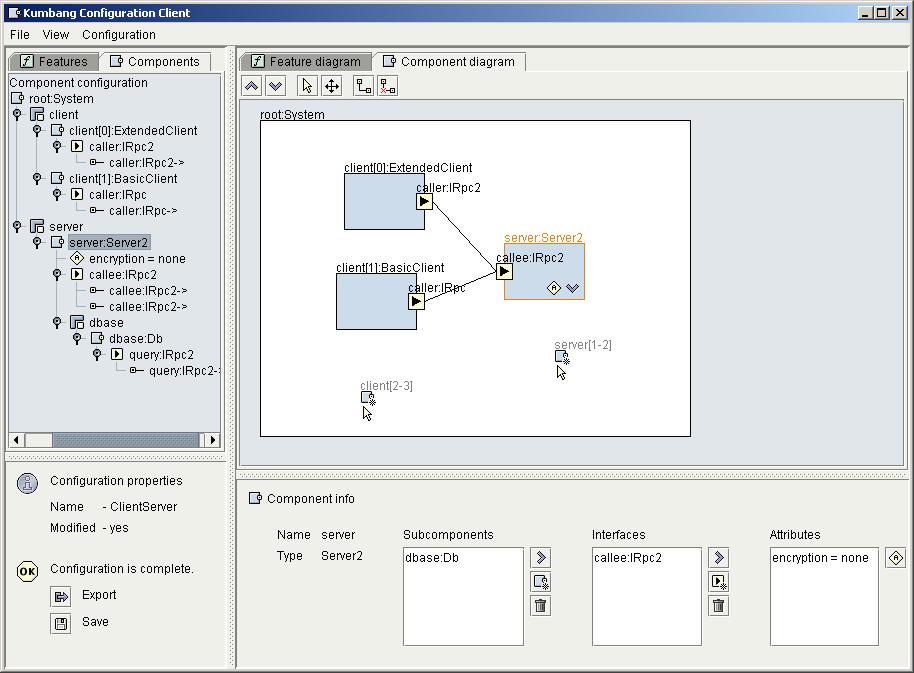Viewport: 914px width, 673px height.
Task: Delete subcomponent with Subcomponents trash icon
Action: point(541,605)
